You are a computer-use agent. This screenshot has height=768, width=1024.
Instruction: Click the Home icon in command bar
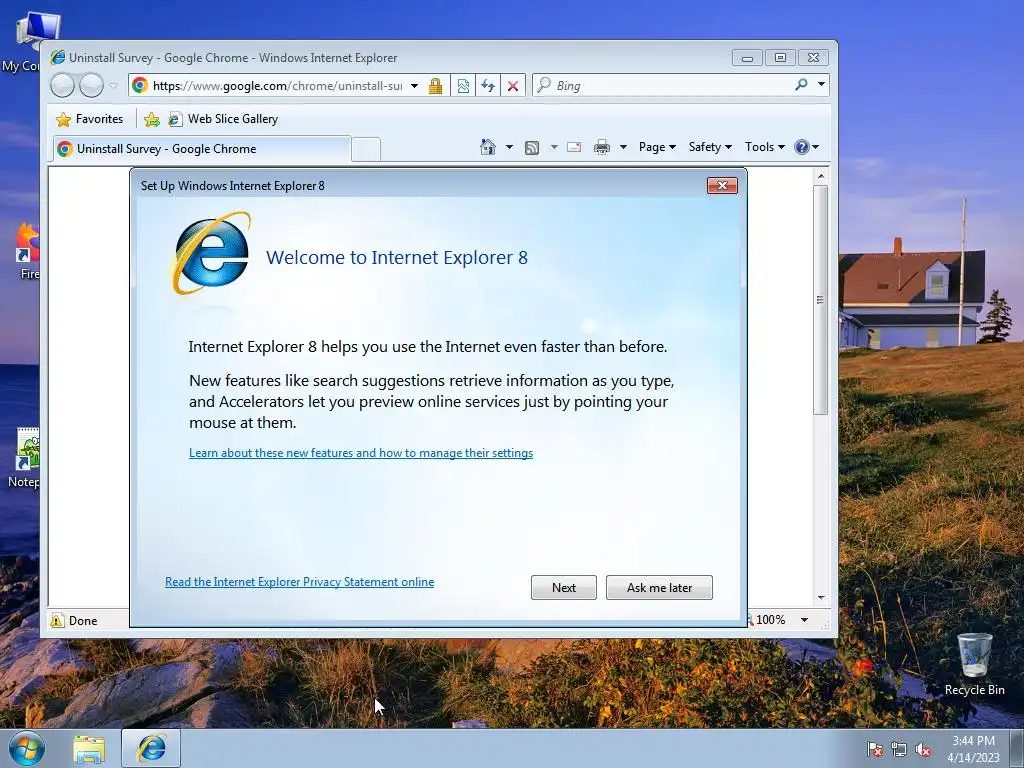488,147
